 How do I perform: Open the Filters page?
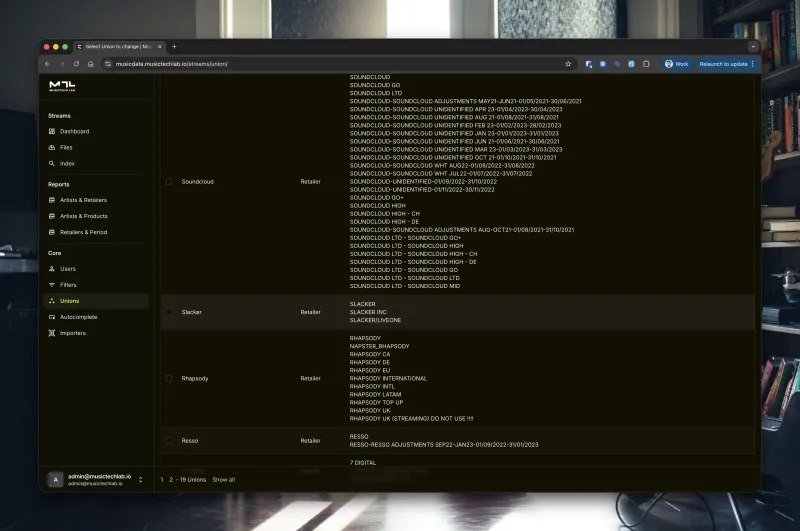point(68,285)
